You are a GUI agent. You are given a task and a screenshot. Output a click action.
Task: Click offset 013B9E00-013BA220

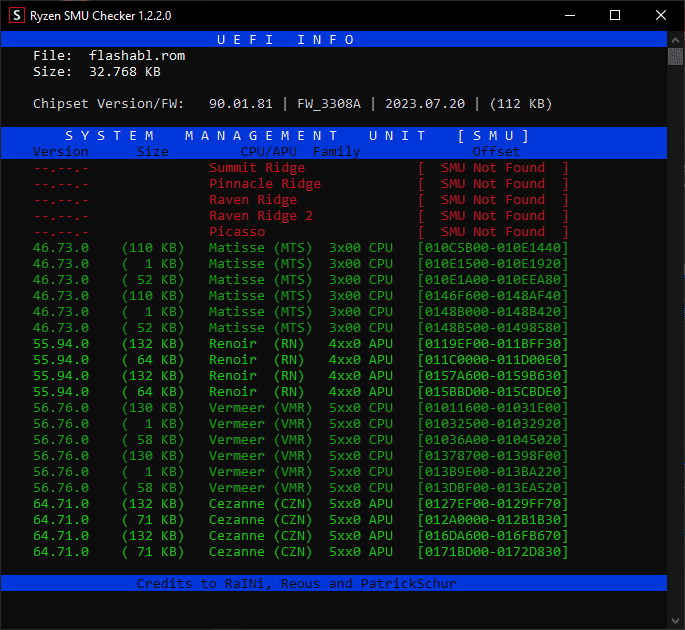[x=493, y=472]
